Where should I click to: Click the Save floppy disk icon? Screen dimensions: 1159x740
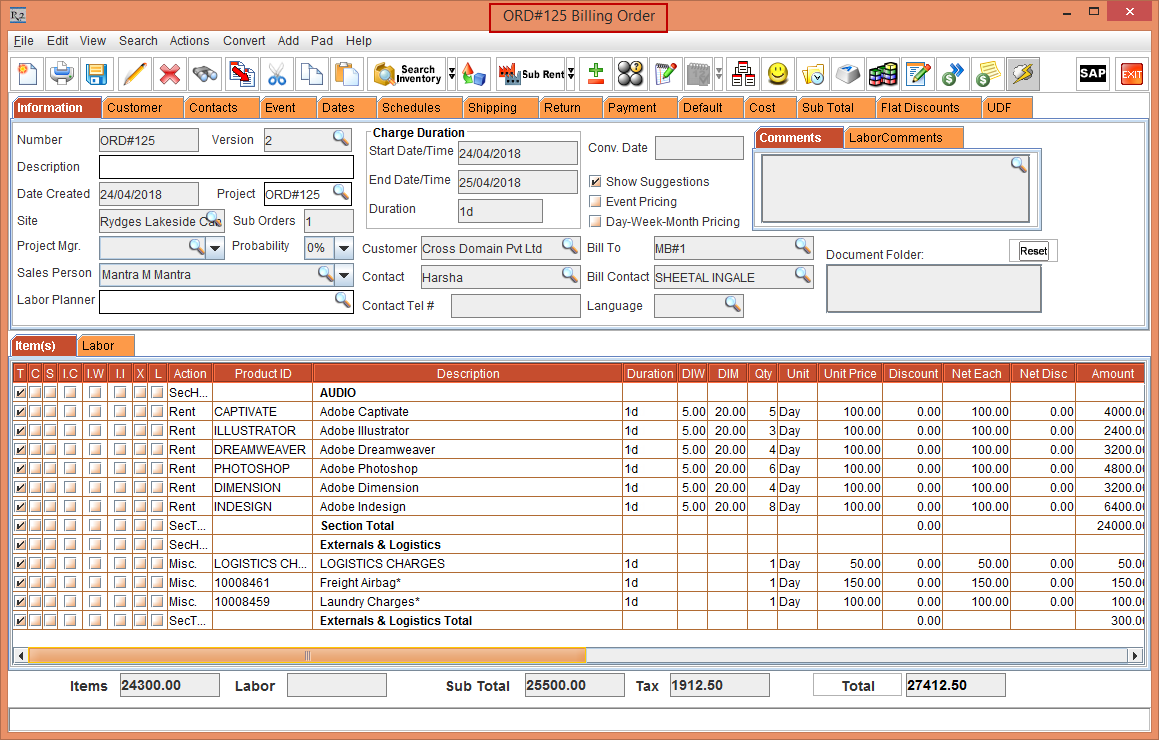(x=96, y=74)
